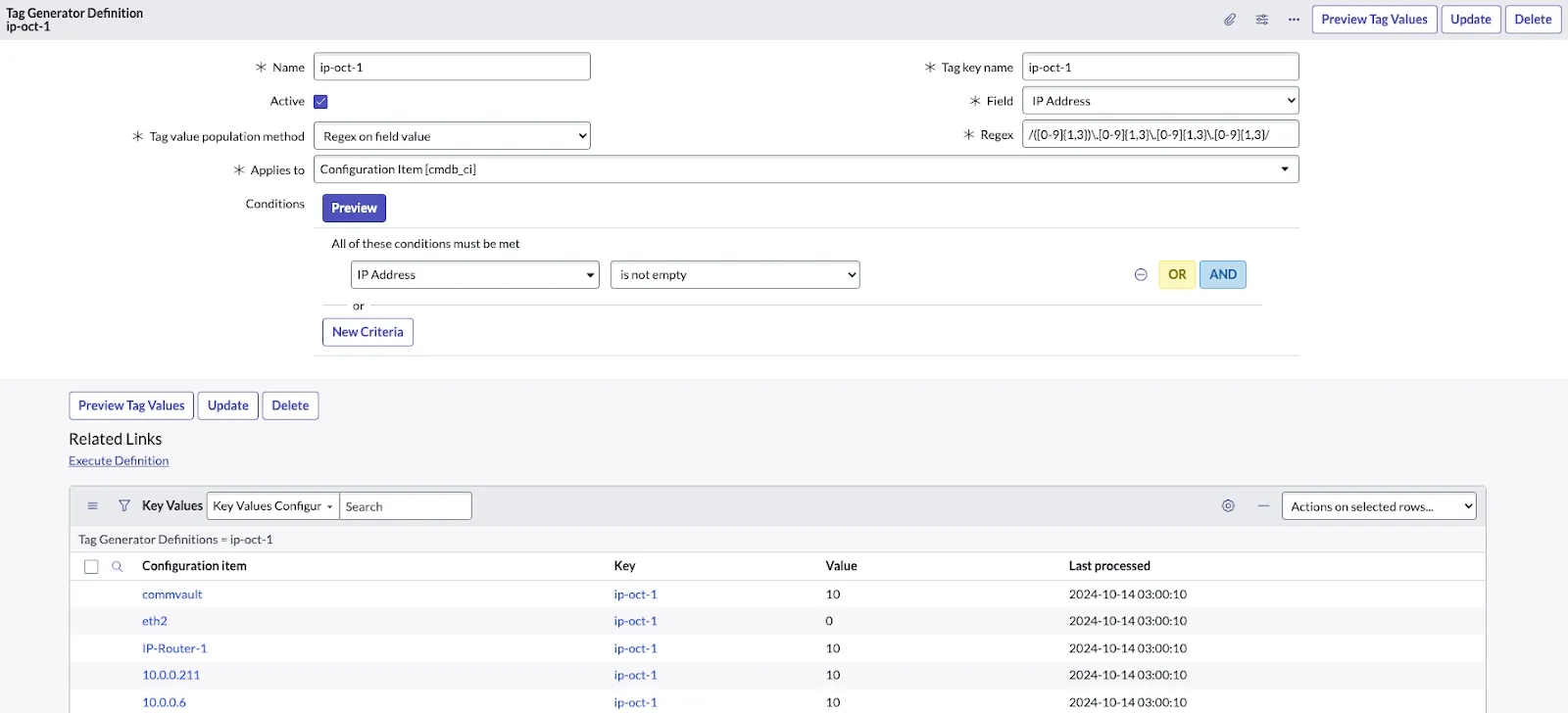Focus the Tag key name field

coord(1160,67)
